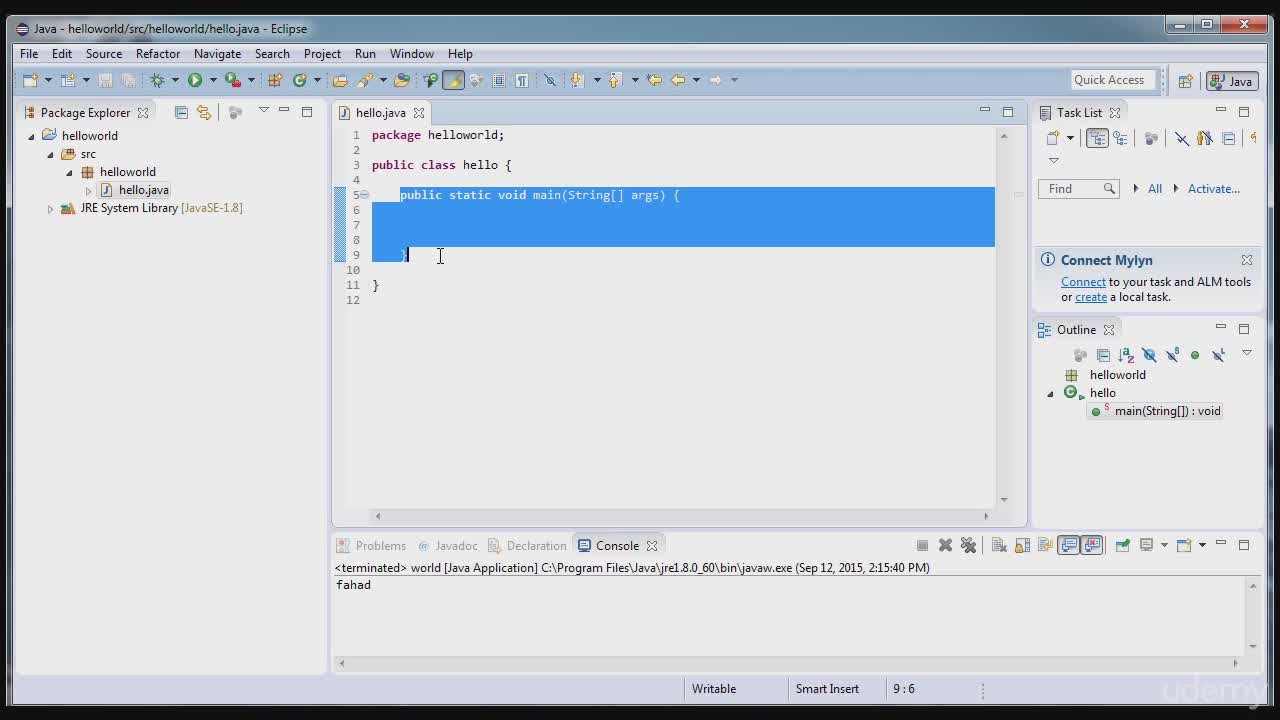The width and height of the screenshot is (1280, 720).
Task: Click Collapse All icon in Task List
Action: [x=1228, y=138]
